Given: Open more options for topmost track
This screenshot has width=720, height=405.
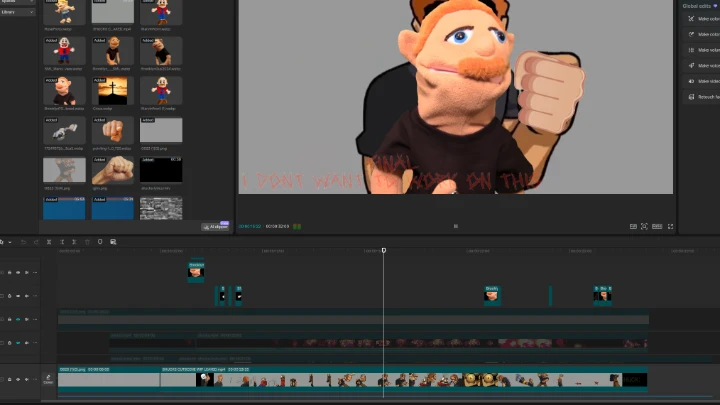Looking at the screenshot, I should pyautogui.click(x=35, y=272).
